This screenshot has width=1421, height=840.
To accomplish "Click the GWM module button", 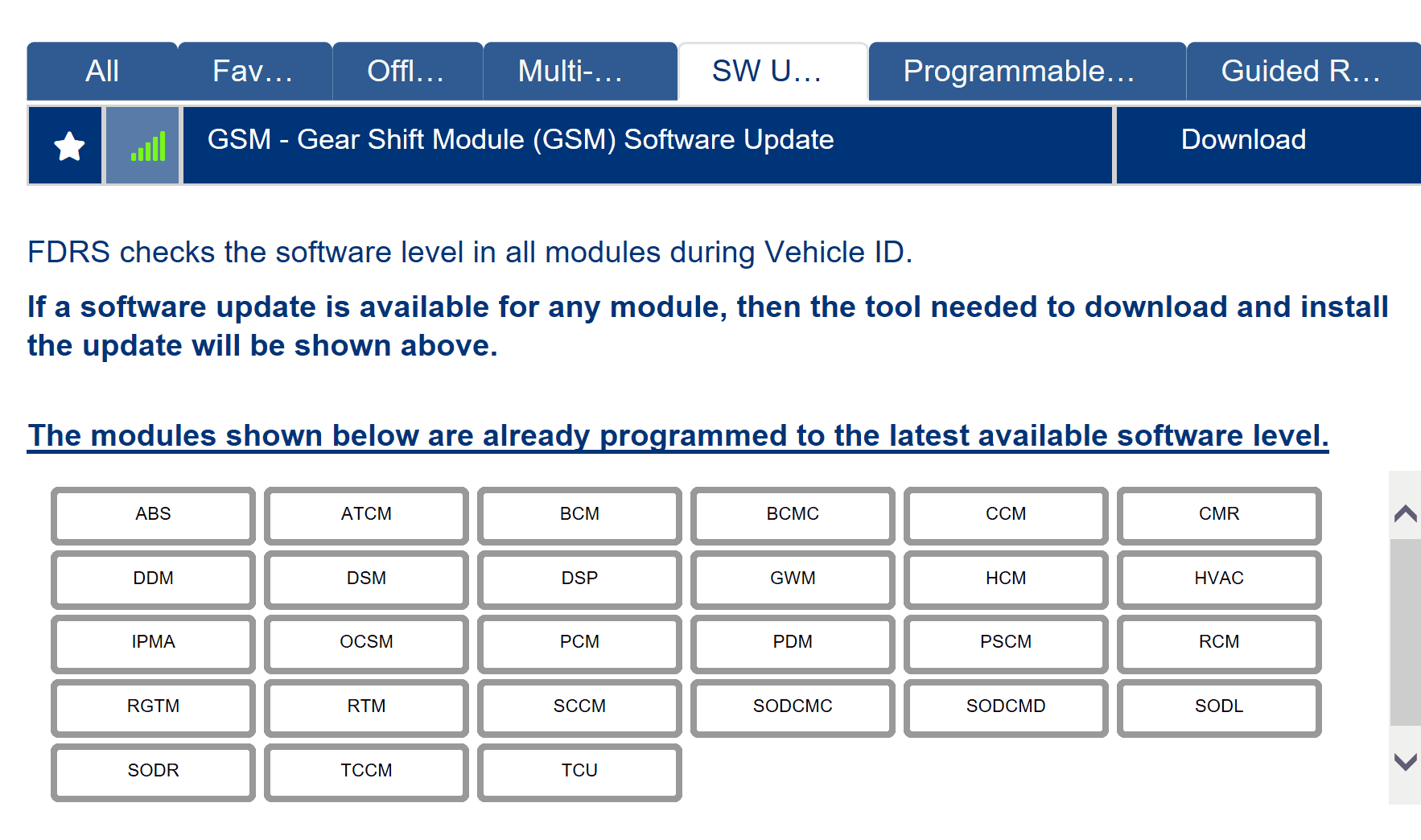I will (x=792, y=579).
